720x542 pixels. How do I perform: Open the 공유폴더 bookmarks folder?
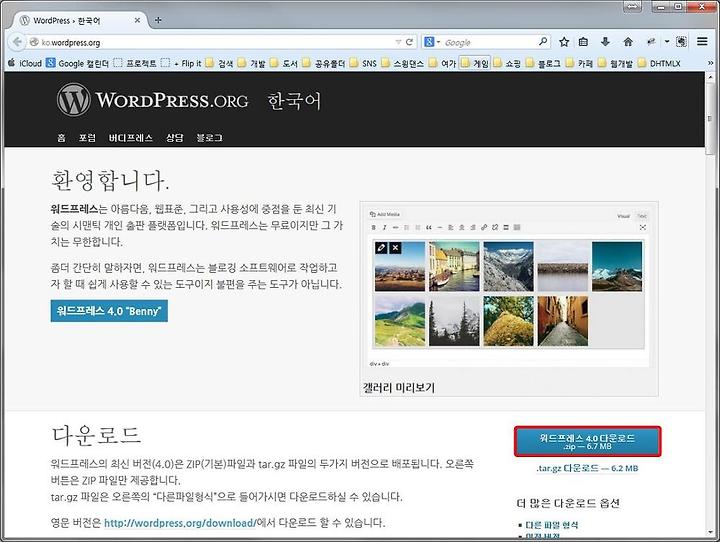(x=324, y=63)
